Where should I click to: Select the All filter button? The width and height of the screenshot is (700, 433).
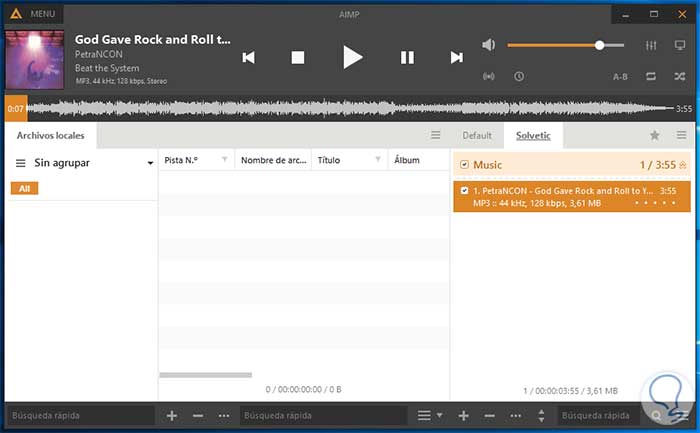25,188
